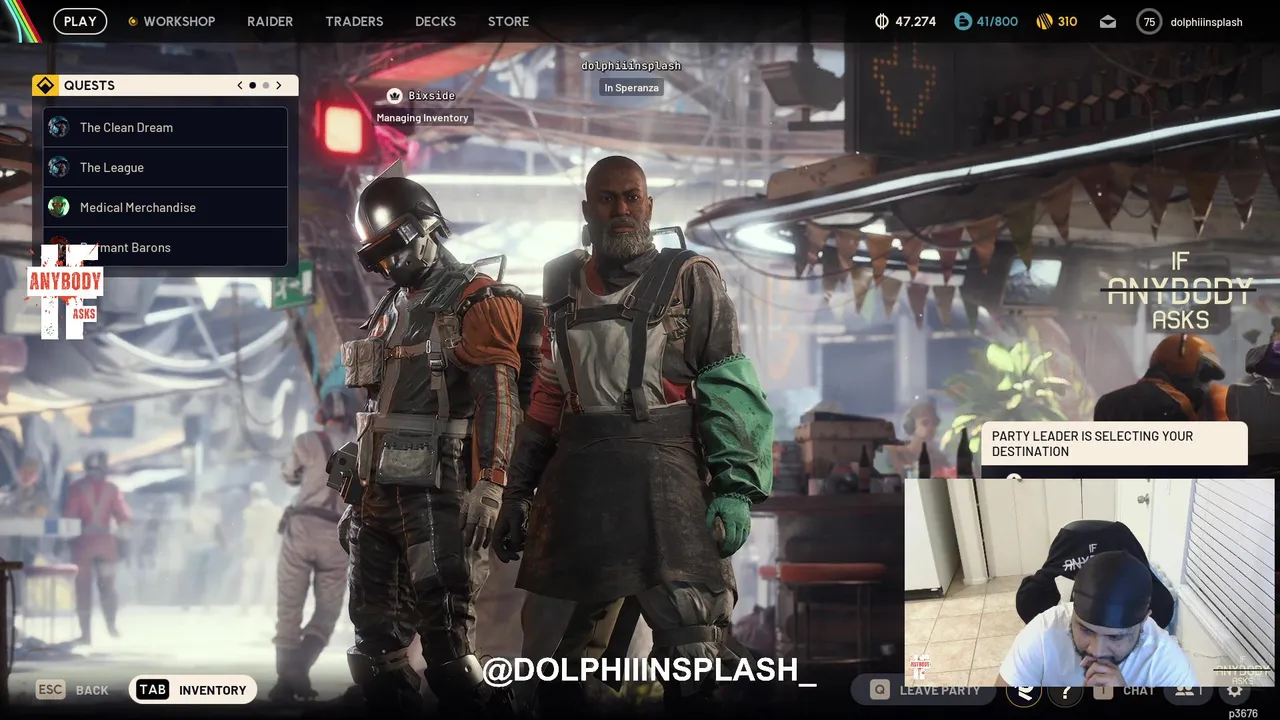Open the mail envelope inbox icon
The height and width of the screenshot is (720, 1280).
[x=1108, y=21]
